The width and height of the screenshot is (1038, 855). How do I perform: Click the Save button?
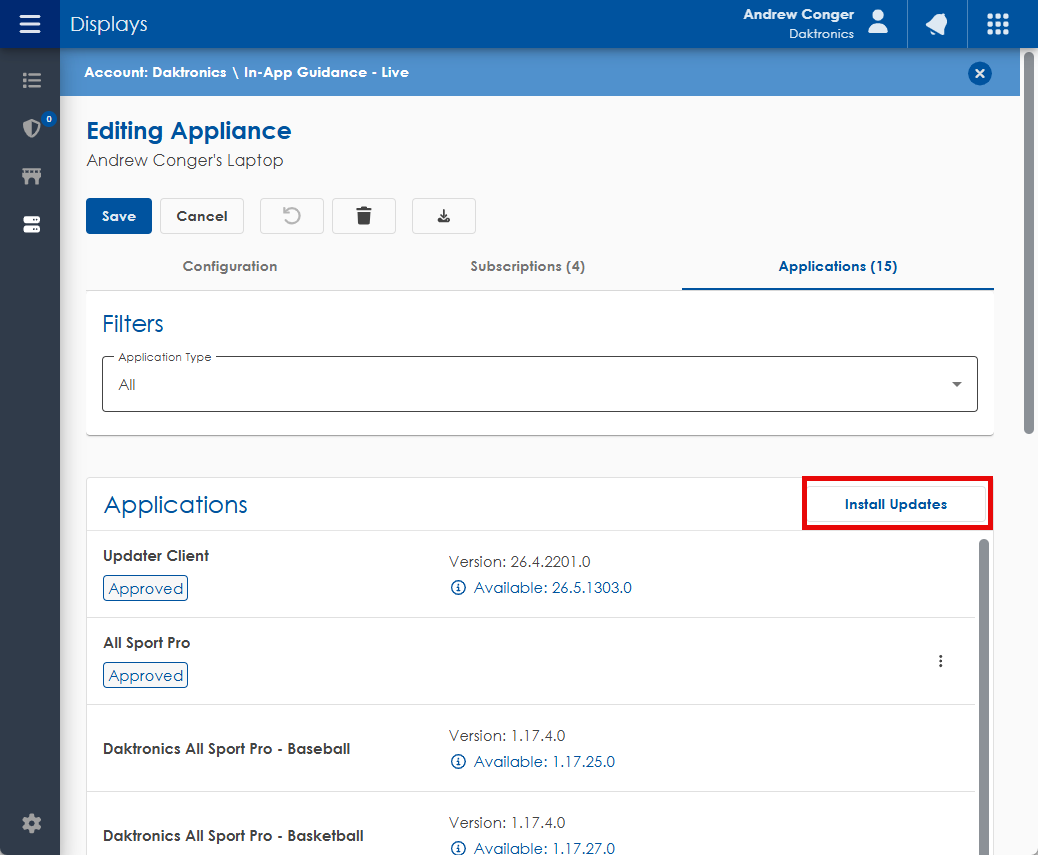[118, 216]
